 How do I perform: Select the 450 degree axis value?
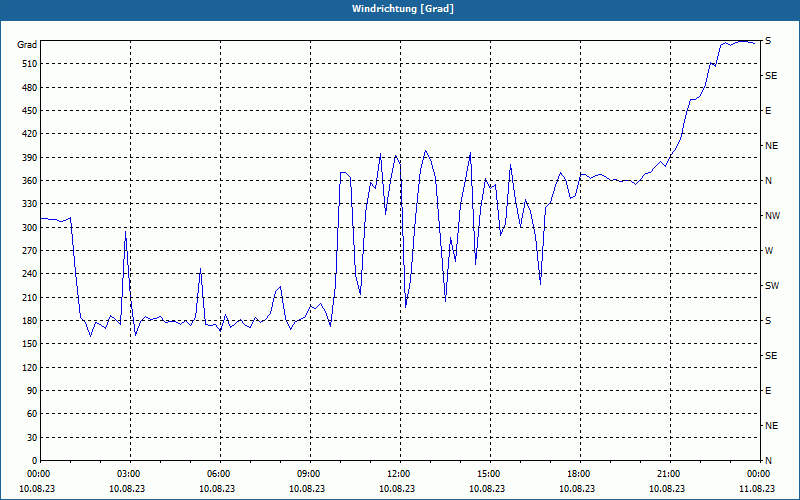pyautogui.click(x=30, y=111)
